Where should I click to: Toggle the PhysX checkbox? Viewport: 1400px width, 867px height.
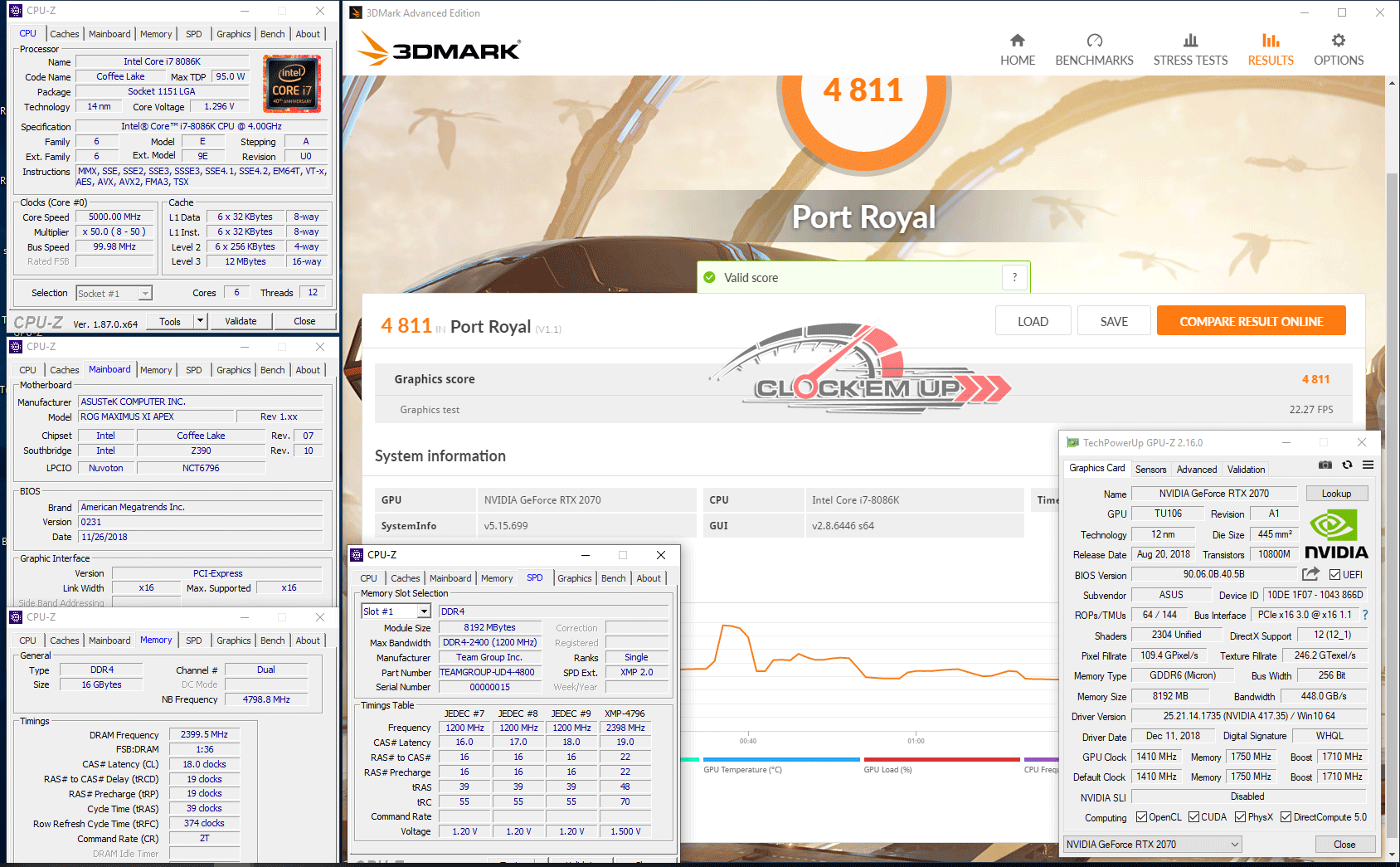tap(1240, 817)
